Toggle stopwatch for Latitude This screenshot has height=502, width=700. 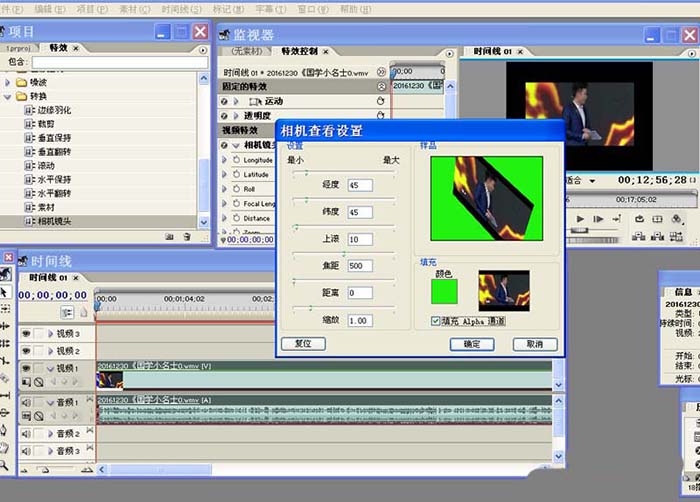tap(236, 174)
